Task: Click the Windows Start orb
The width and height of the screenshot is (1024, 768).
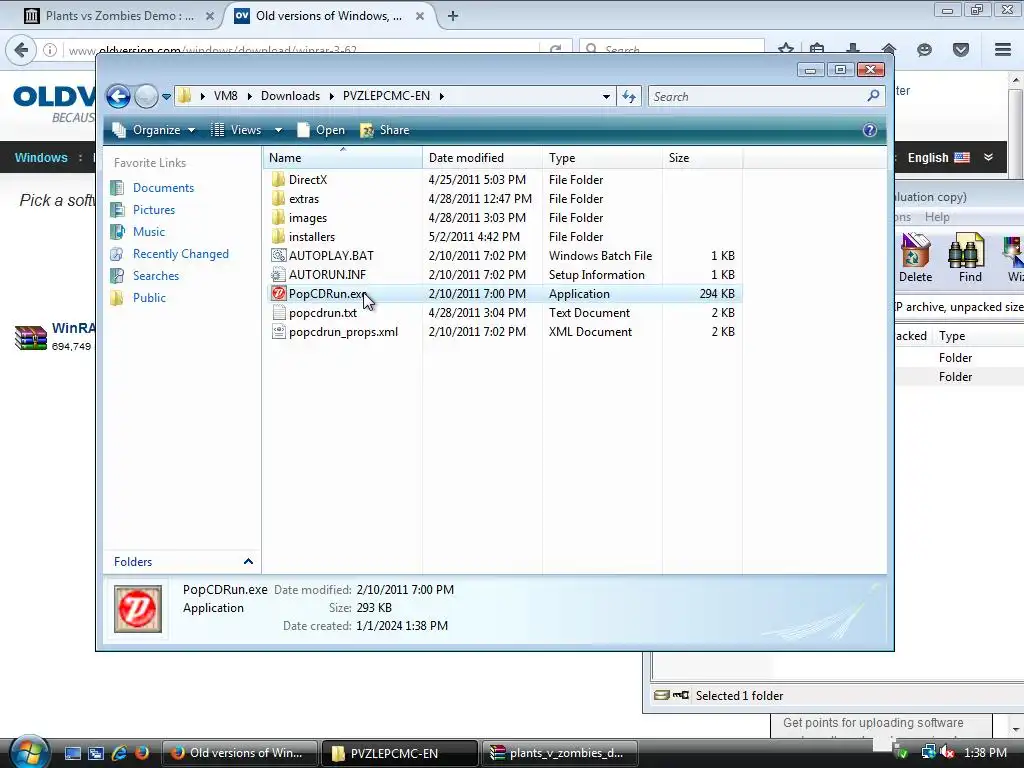Action: (x=29, y=751)
